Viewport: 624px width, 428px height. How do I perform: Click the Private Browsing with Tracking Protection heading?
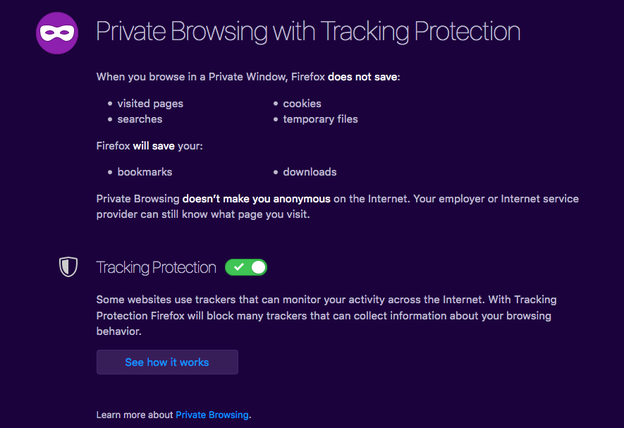[308, 31]
